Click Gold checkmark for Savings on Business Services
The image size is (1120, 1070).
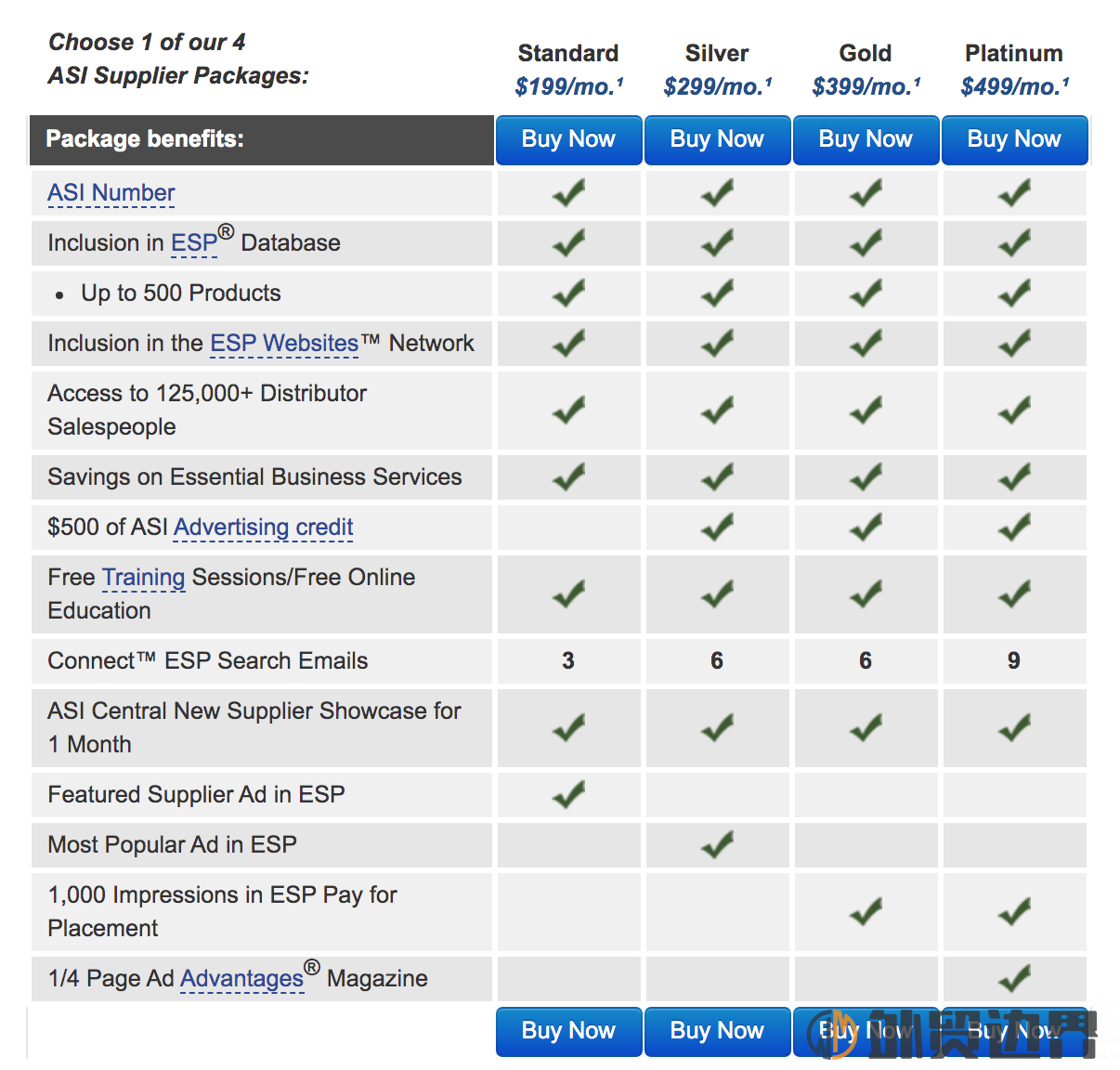(x=866, y=476)
